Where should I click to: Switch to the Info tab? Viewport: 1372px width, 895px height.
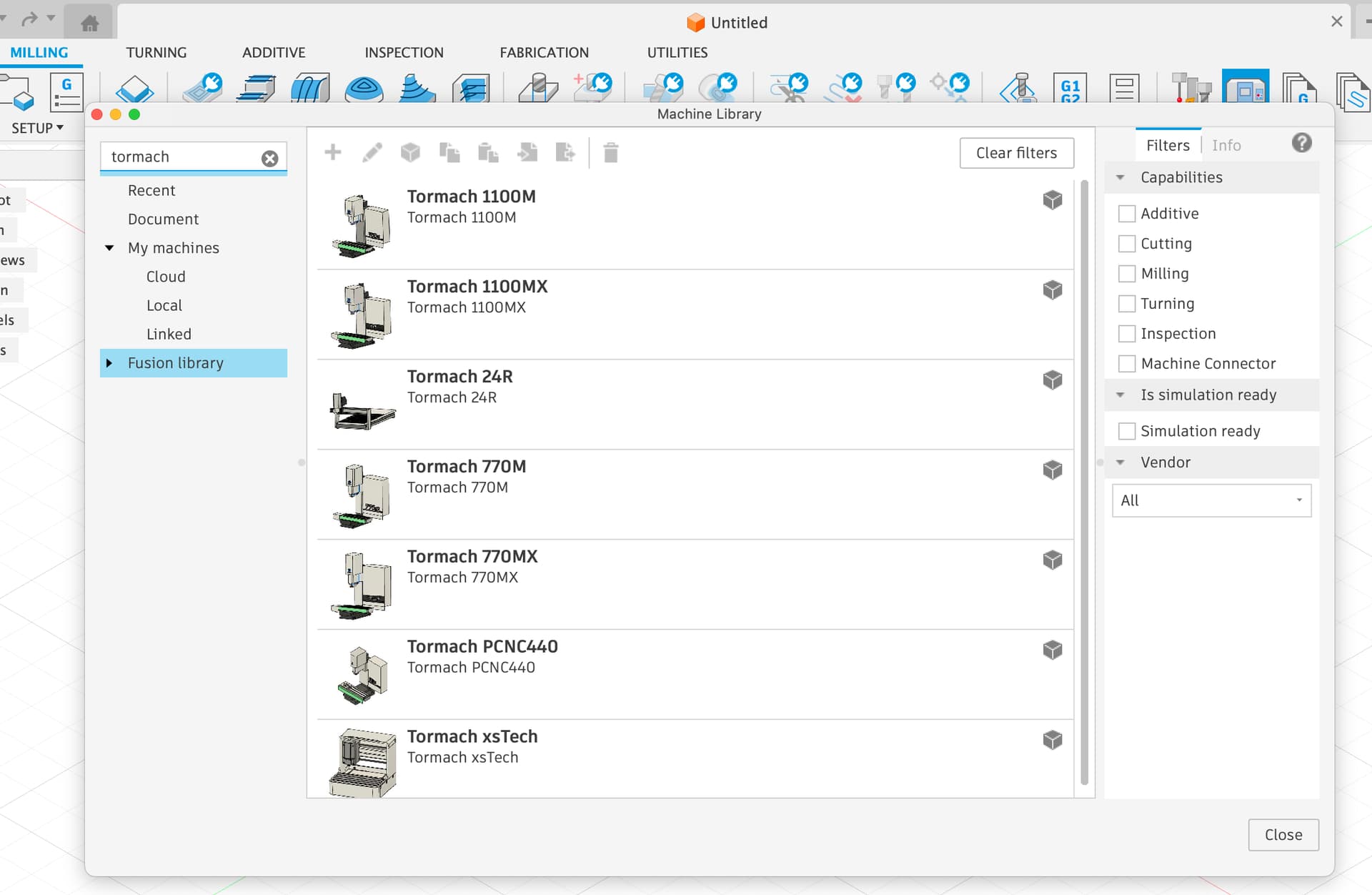(x=1226, y=145)
